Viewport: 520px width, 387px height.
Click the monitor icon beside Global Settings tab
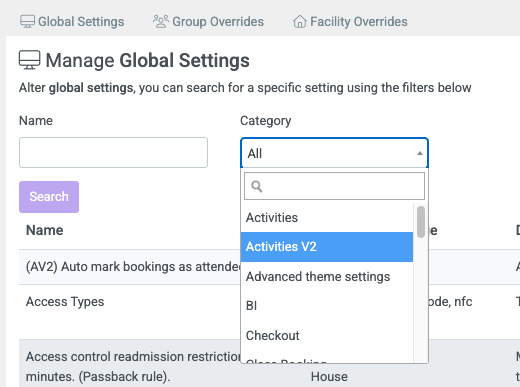[x=27, y=22]
